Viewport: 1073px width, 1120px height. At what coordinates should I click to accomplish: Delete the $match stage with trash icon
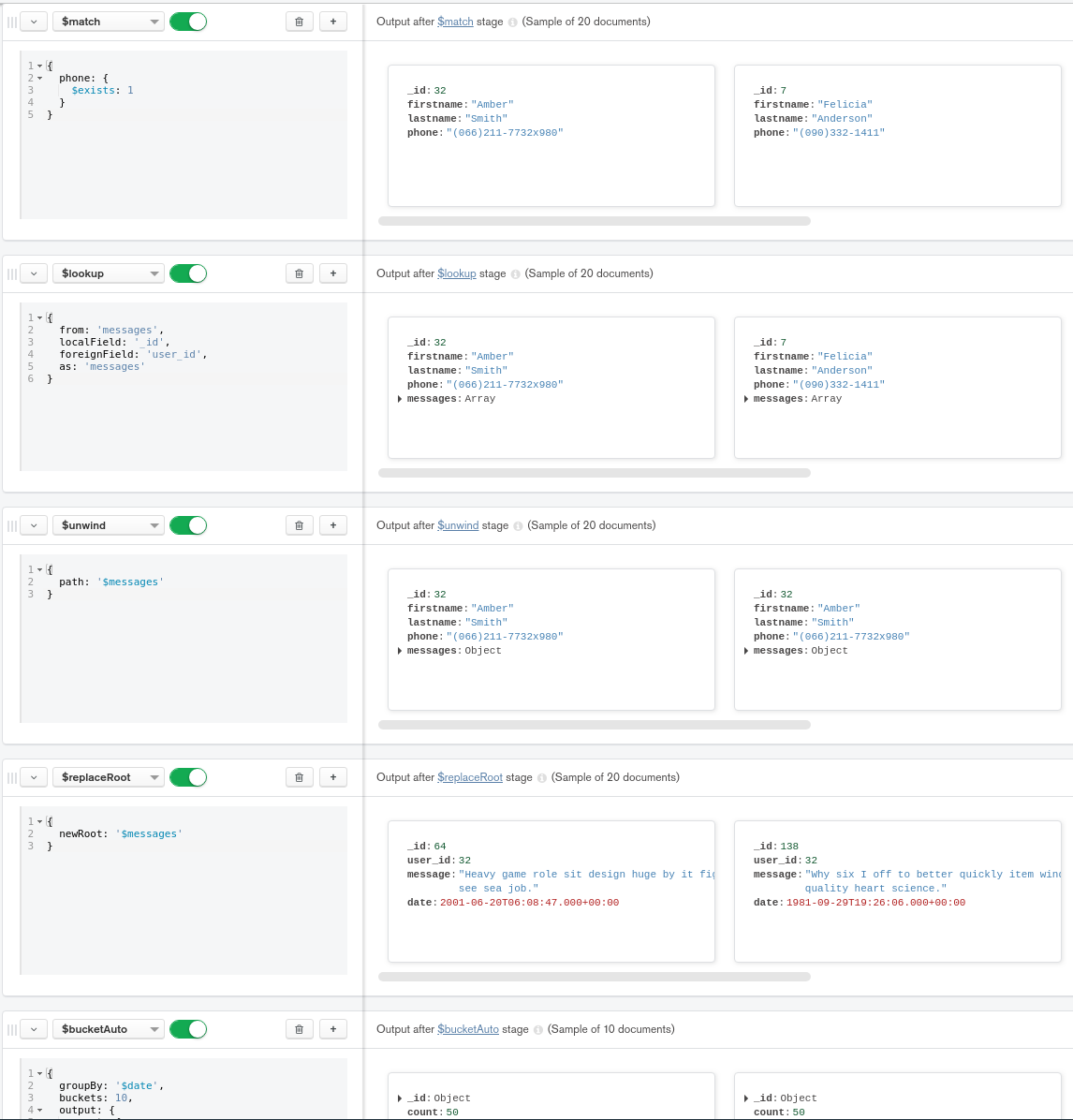coord(299,22)
